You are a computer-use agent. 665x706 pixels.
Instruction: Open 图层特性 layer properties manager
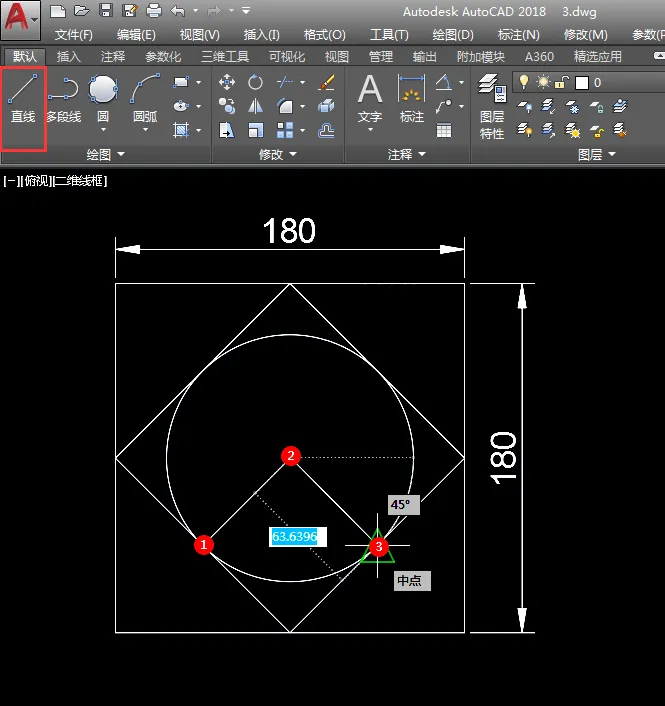492,106
